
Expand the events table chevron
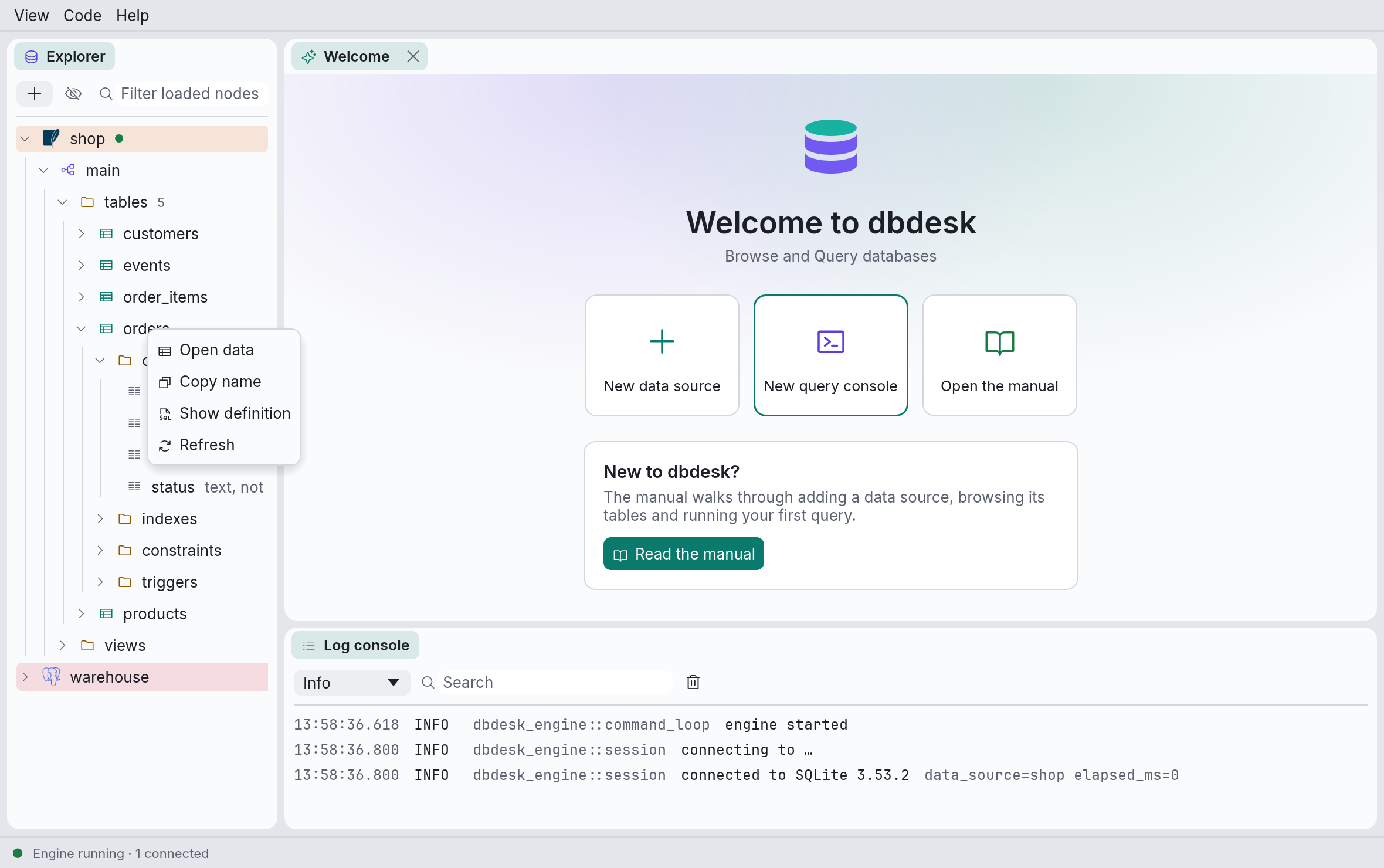coord(81,266)
